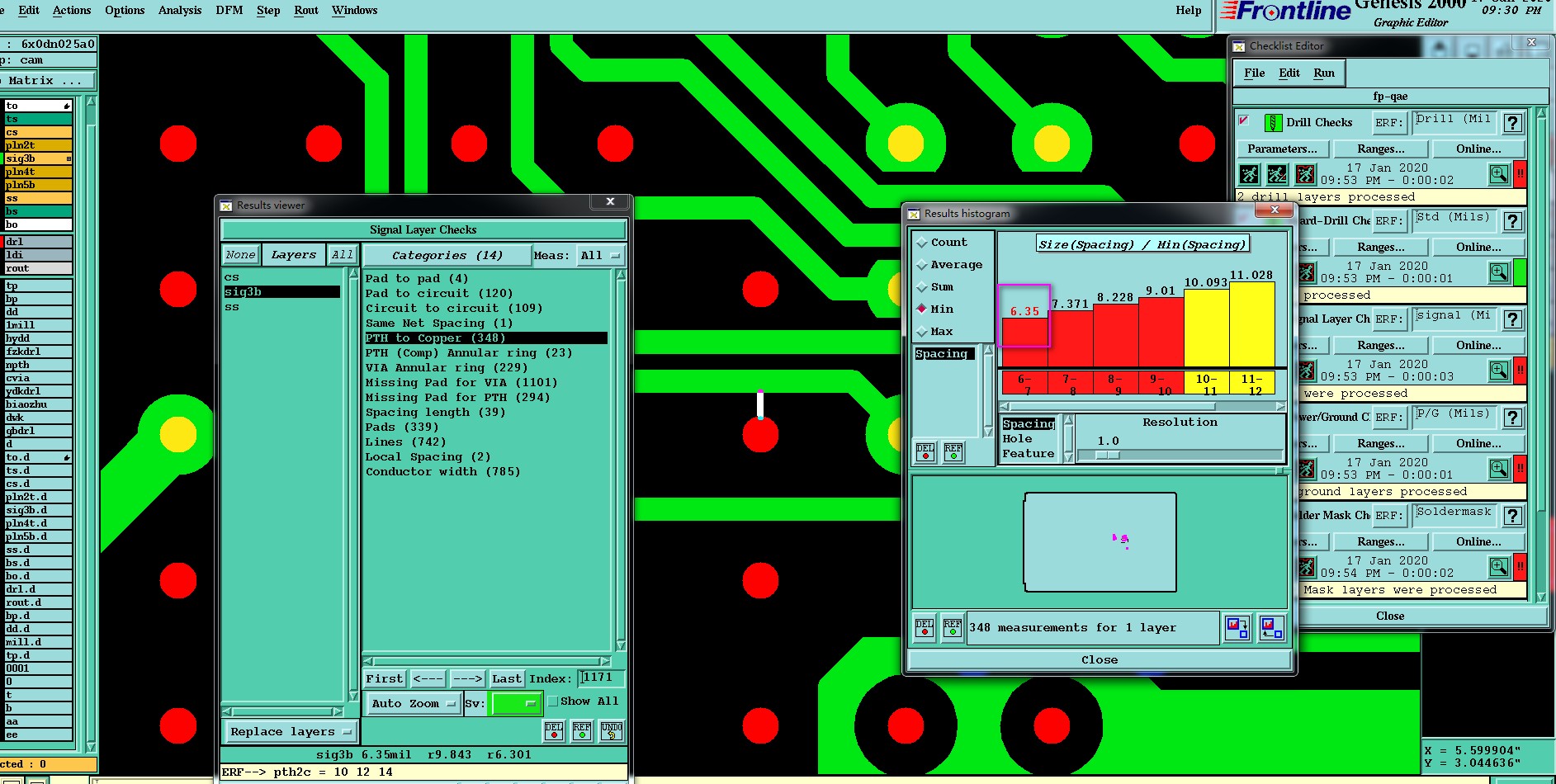Open the DFM menu
Screen dimensions: 1556x784
229,11
